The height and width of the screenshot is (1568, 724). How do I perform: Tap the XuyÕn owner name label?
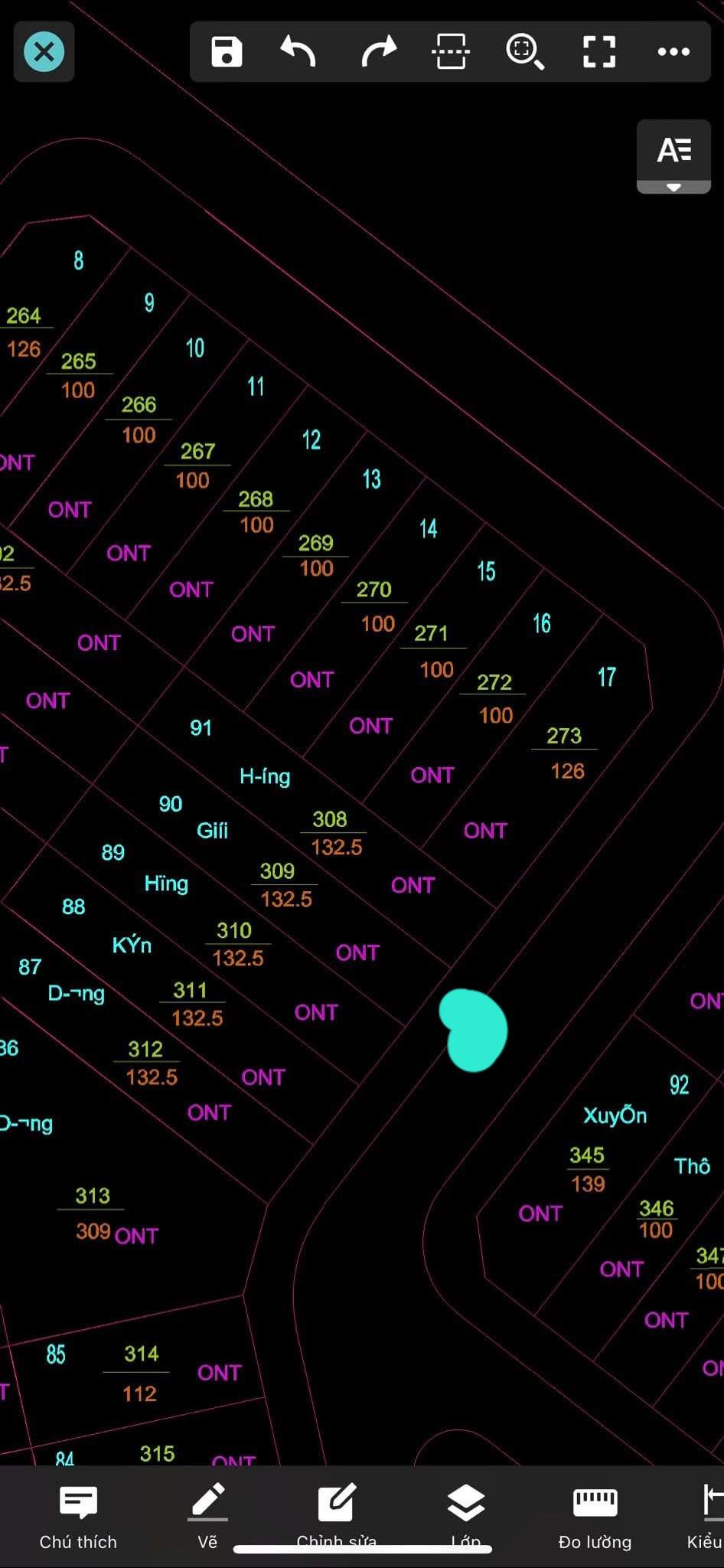pyautogui.click(x=615, y=1115)
